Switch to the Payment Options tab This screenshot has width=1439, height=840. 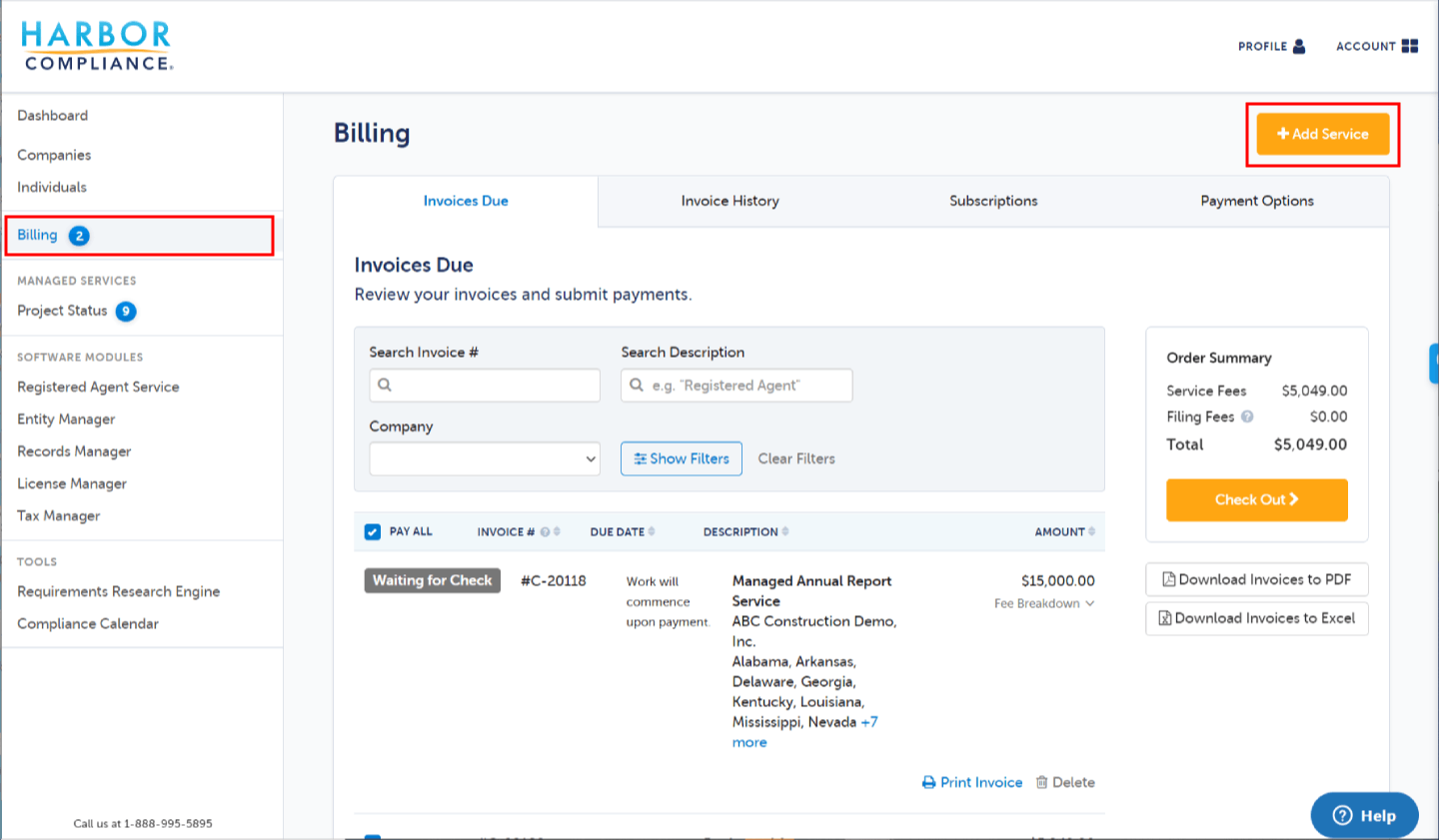point(1257,202)
